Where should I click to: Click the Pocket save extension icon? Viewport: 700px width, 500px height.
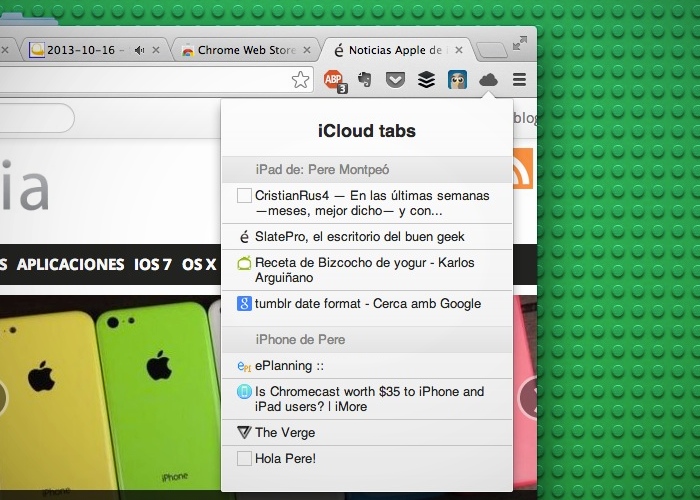pyautogui.click(x=395, y=80)
